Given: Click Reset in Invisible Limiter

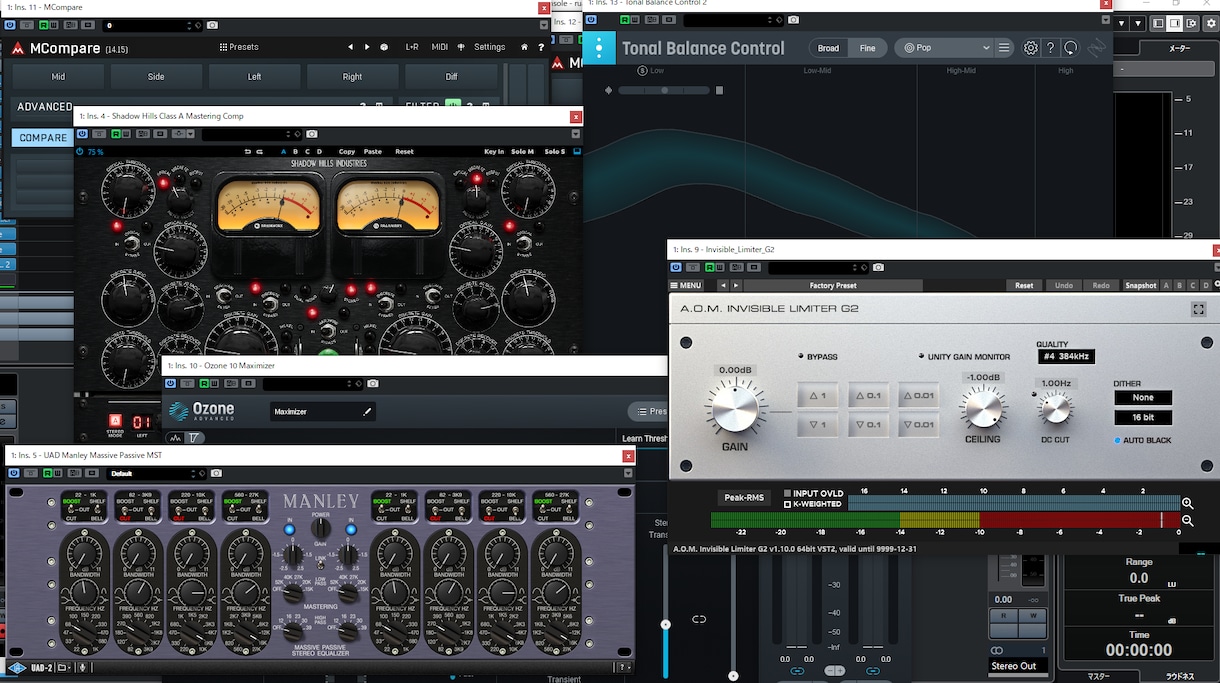Looking at the screenshot, I should click(1024, 286).
